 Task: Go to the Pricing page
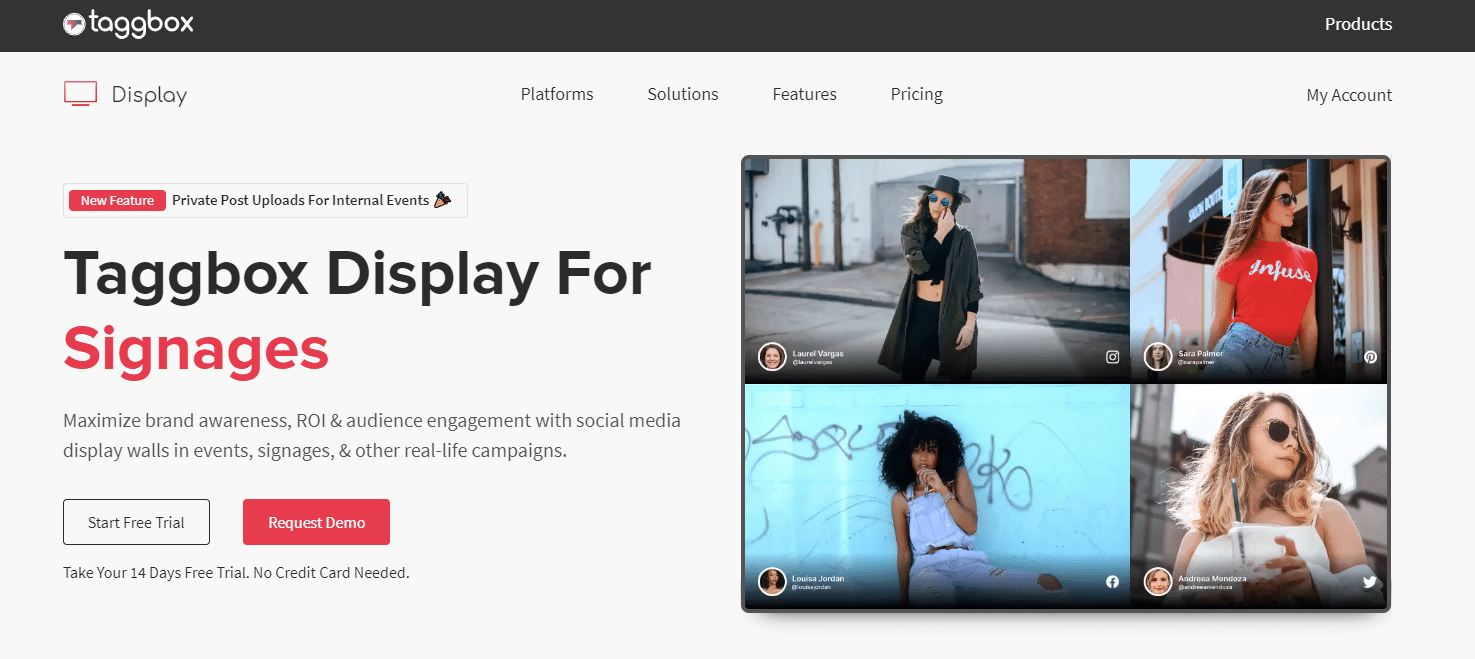pyautogui.click(x=916, y=94)
